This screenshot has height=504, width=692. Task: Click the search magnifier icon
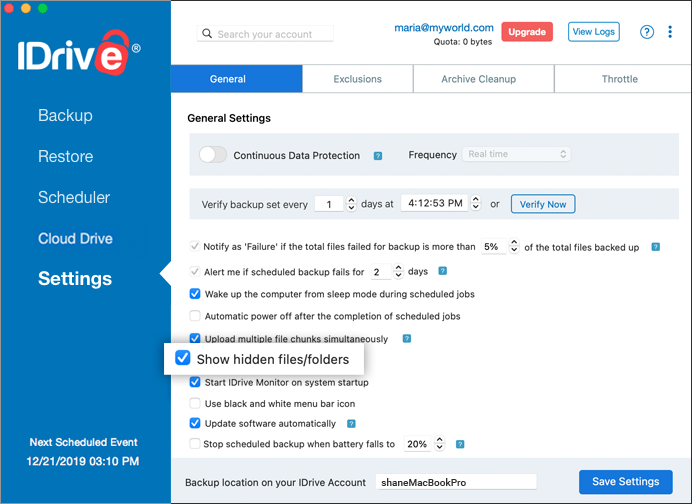tap(207, 34)
